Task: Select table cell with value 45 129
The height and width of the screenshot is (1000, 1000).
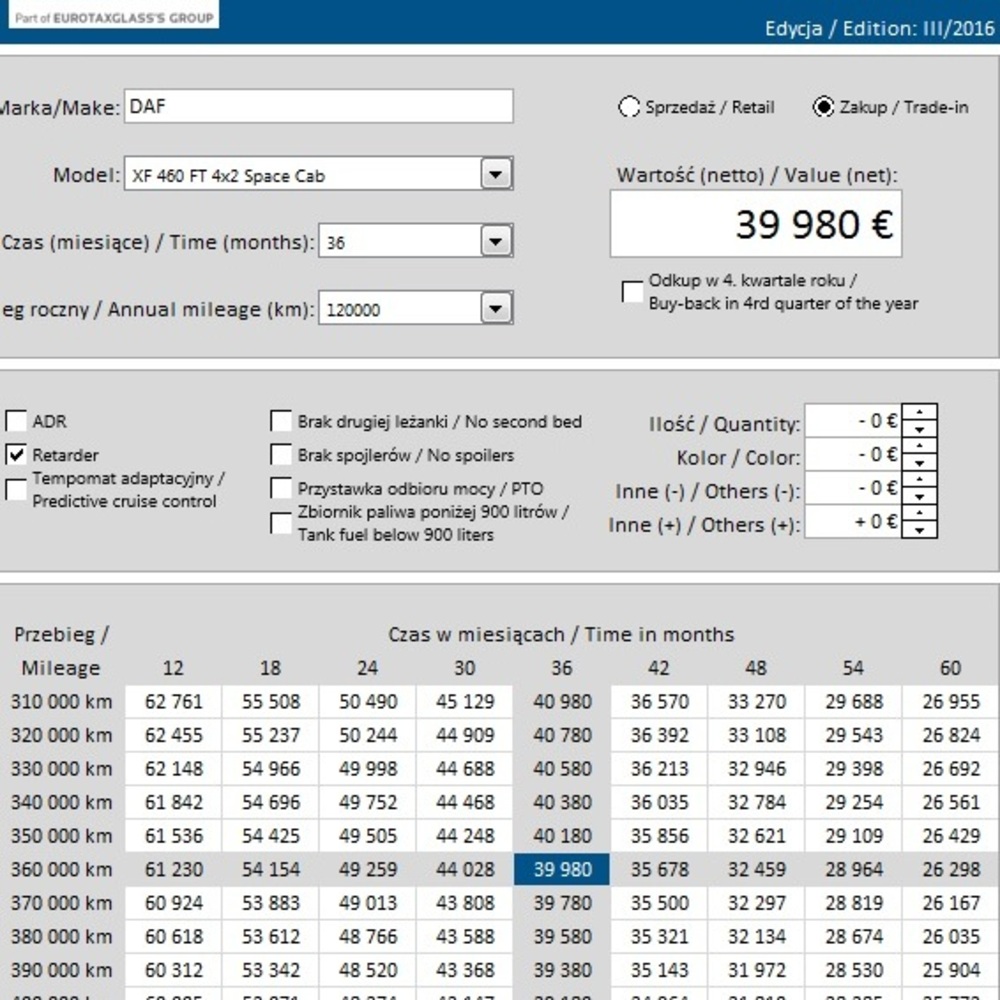Action: tap(465, 702)
